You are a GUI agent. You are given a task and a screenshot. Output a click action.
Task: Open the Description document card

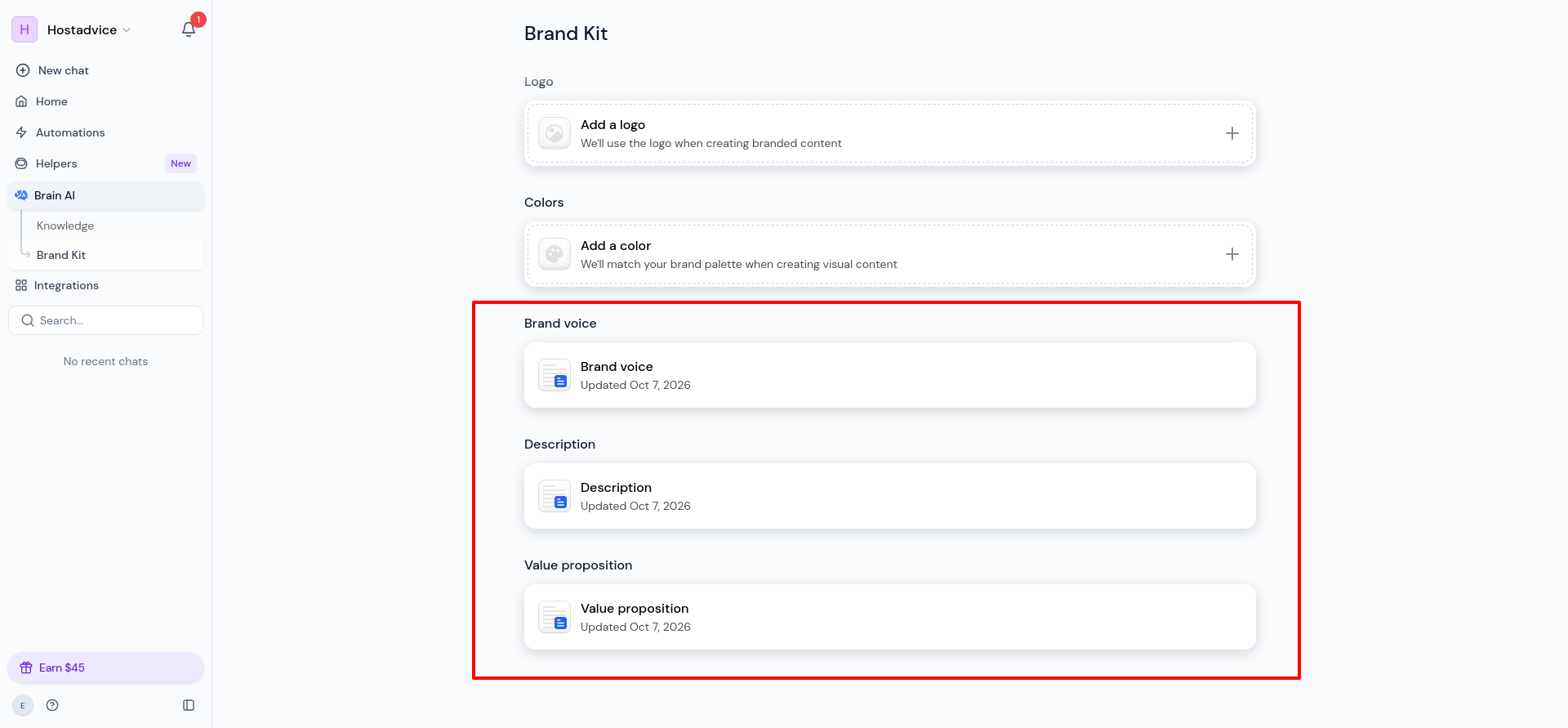point(890,496)
